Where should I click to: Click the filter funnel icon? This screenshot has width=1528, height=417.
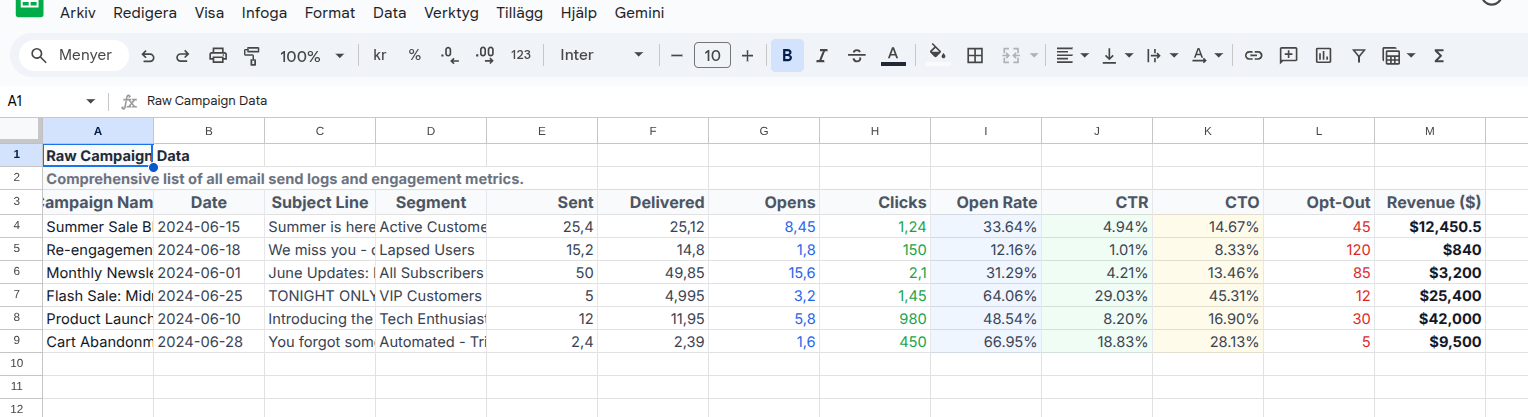point(1359,56)
